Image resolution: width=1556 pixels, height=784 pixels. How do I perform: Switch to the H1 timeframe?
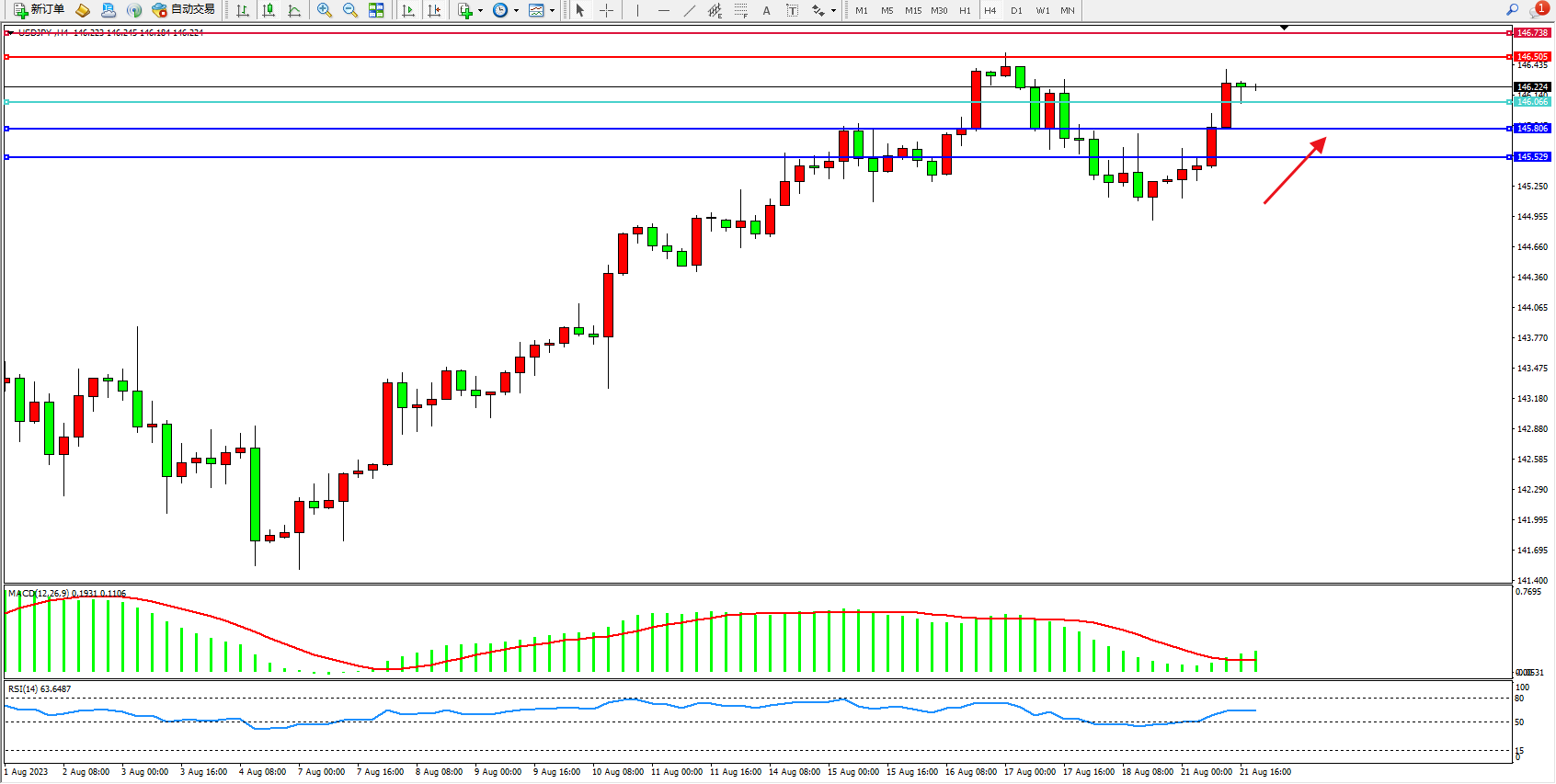coord(965,11)
